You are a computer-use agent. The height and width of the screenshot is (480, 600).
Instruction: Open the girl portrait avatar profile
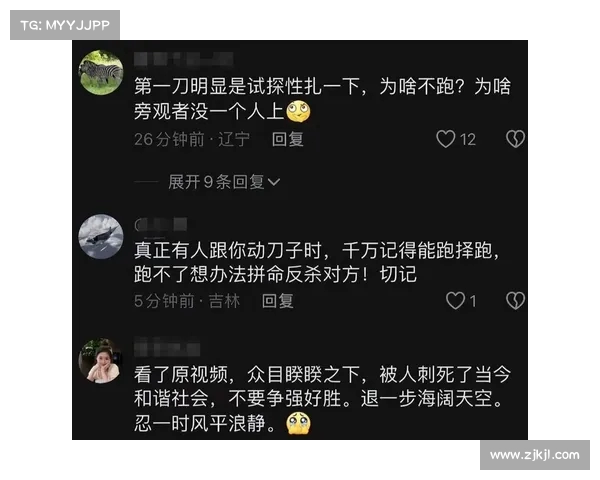(x=101, y=361)
